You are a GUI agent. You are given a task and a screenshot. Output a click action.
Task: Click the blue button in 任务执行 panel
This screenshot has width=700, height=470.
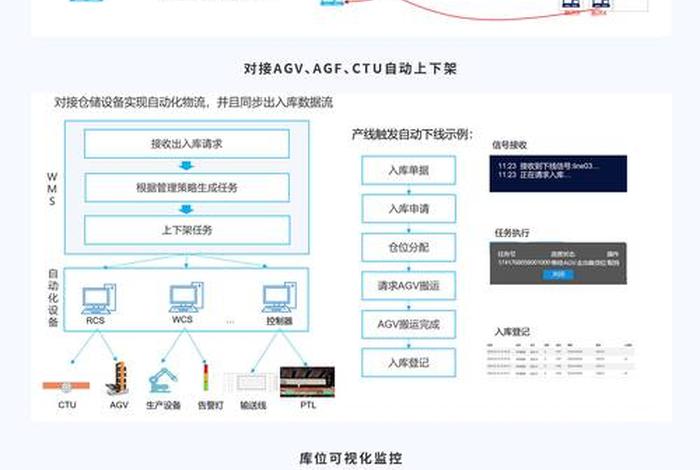coord(558,275)
